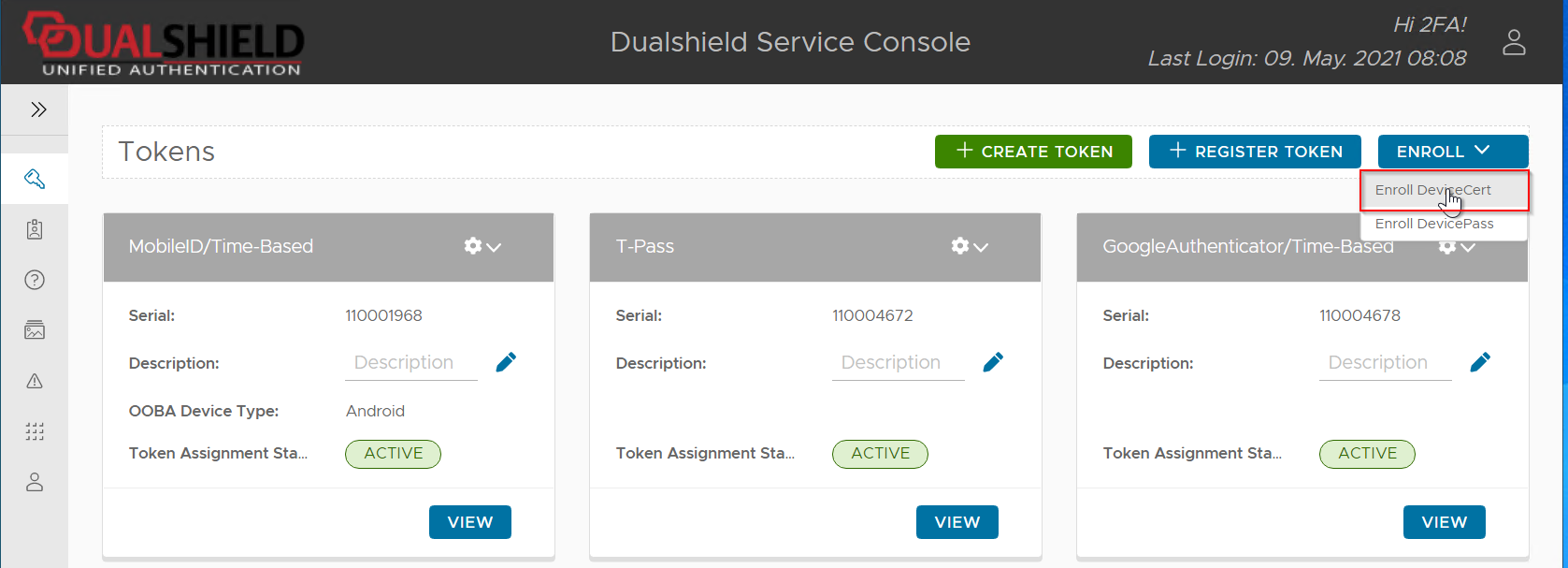The image size is (1568, 568).
Task: Click the ID badge sidebar icon
Action: click(x=35, y=229)
